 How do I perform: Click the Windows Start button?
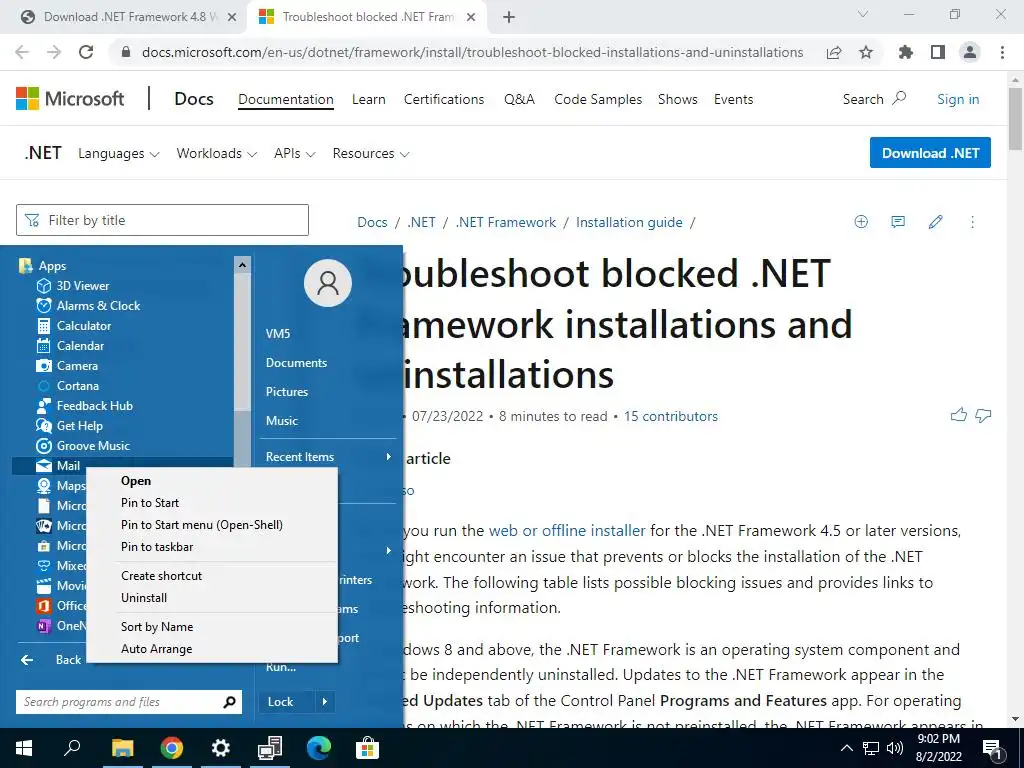click(x=24, y=748)
